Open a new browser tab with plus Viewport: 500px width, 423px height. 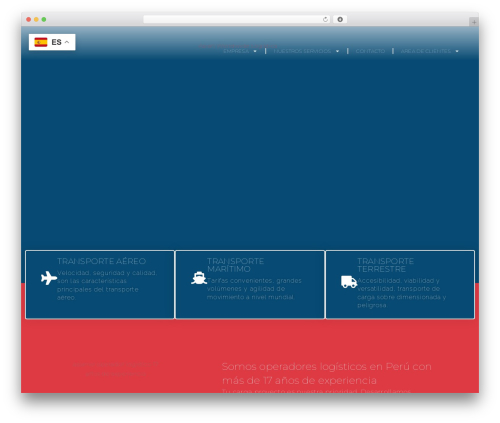pos(474,22)
